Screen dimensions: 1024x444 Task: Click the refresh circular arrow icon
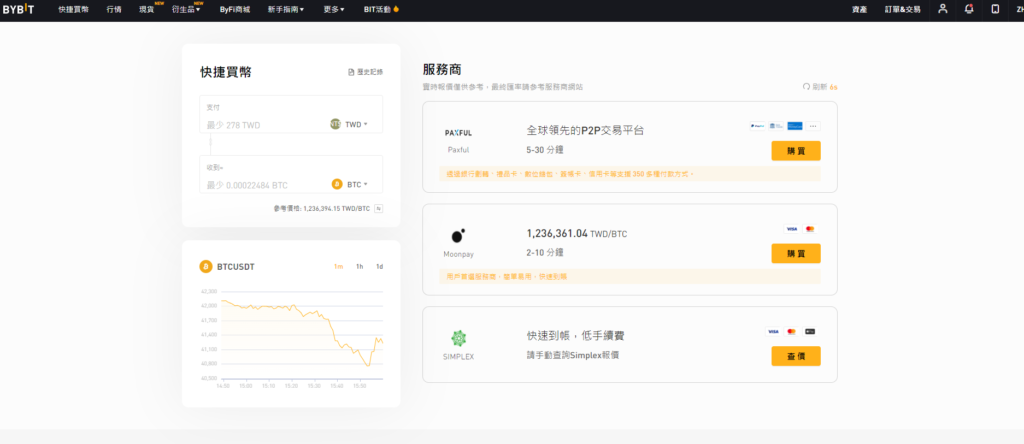click(807, 86)
